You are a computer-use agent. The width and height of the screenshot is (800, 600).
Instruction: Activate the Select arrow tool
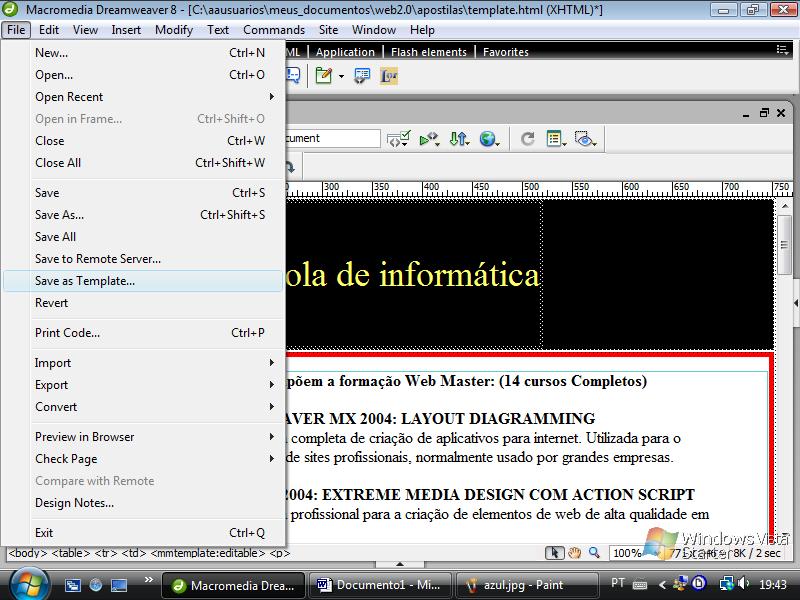point(555,553)
